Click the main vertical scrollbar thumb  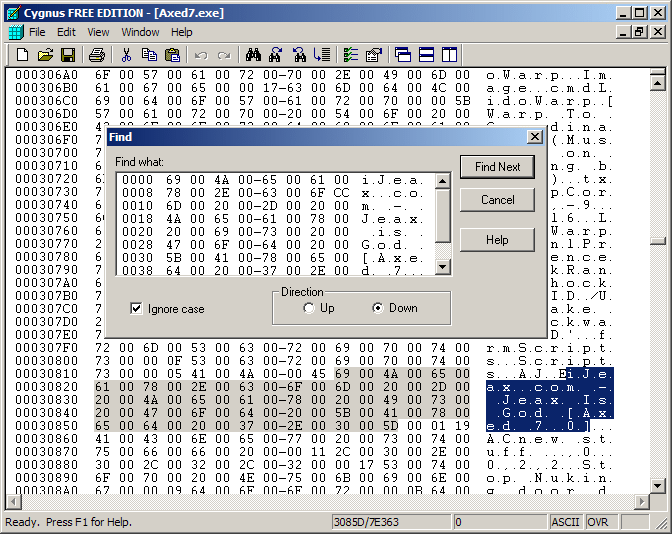657,241
